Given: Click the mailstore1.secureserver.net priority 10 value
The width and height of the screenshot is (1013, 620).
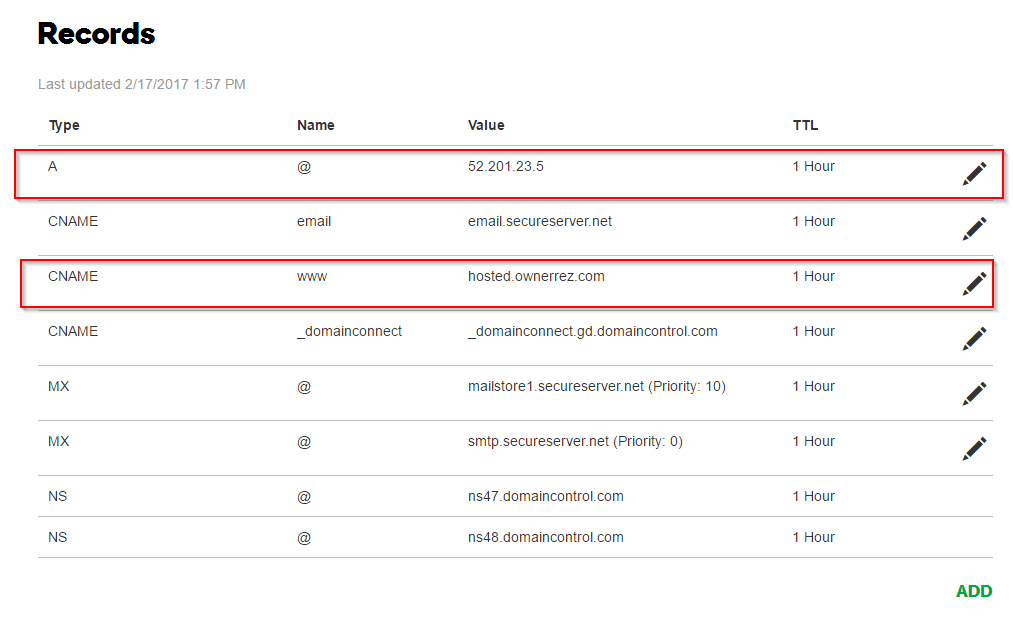Looking at the screenshot, I should click(x=596, y=386).
